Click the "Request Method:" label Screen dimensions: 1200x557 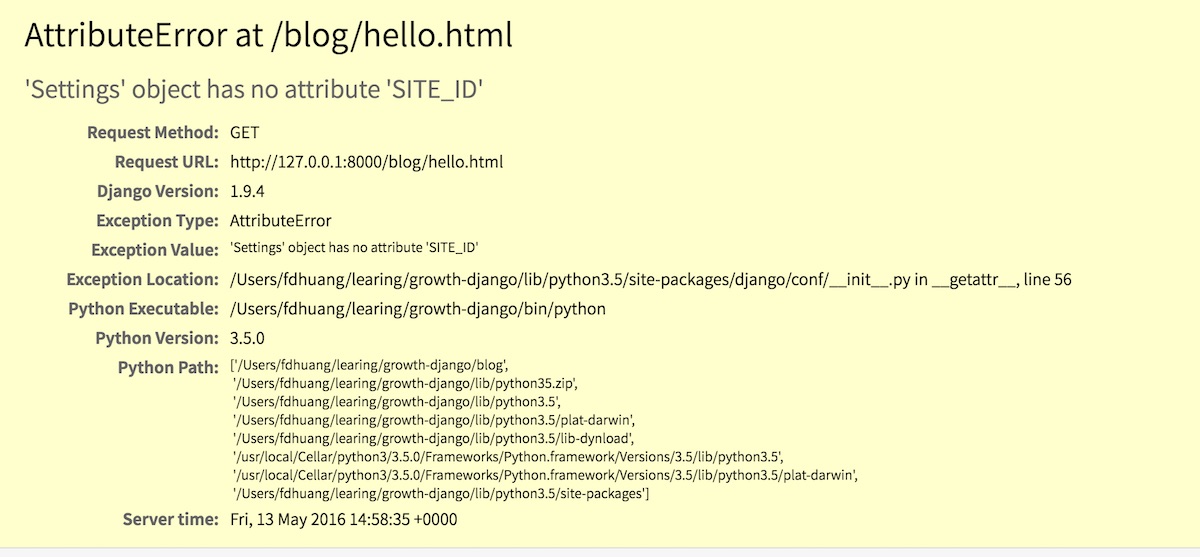[x=152, y=133]
